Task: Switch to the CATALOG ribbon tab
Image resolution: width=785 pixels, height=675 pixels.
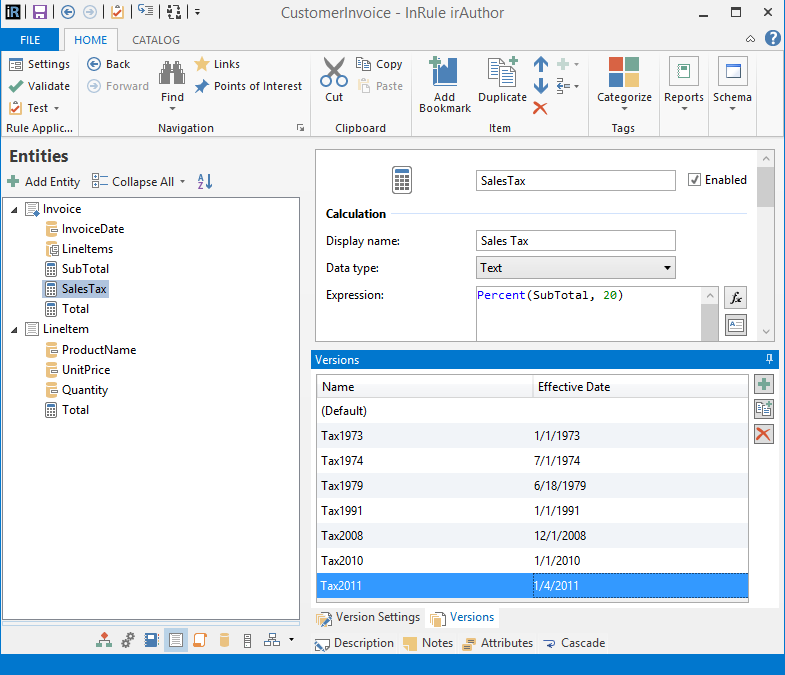Action: (x=156, y=40)
